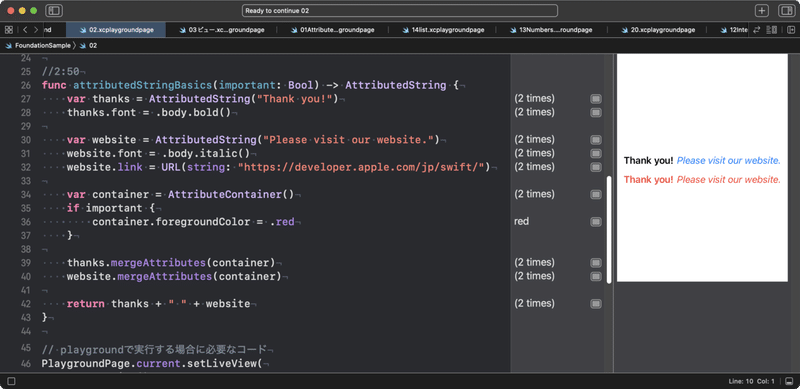The width and height of the screenshot is (800, 389).
Task: Show the quick look result for line 27
Action: pos(595,99)
